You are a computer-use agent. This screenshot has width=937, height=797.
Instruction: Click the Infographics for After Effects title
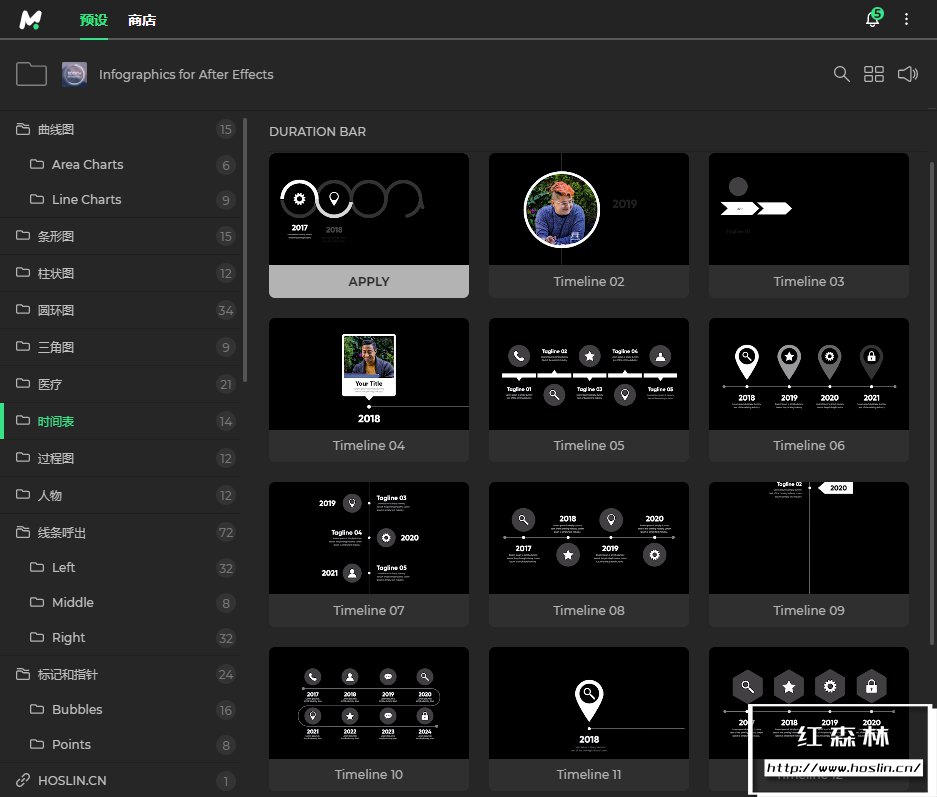coord(186,75)
